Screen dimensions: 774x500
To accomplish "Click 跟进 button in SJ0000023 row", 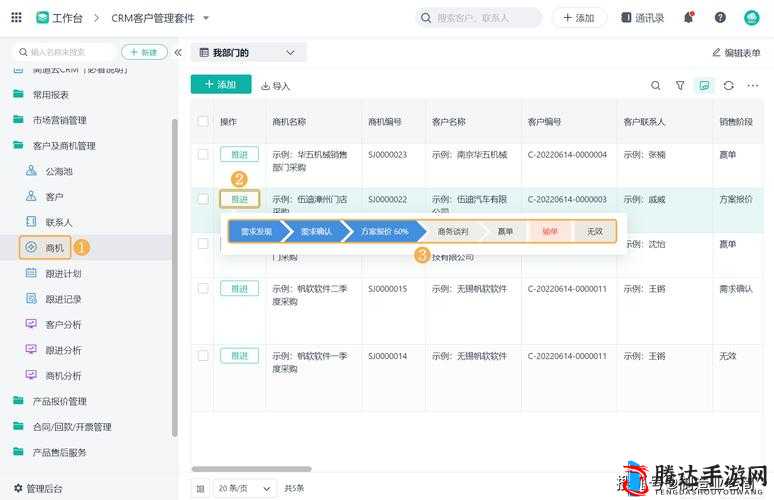I will (239, 154).
